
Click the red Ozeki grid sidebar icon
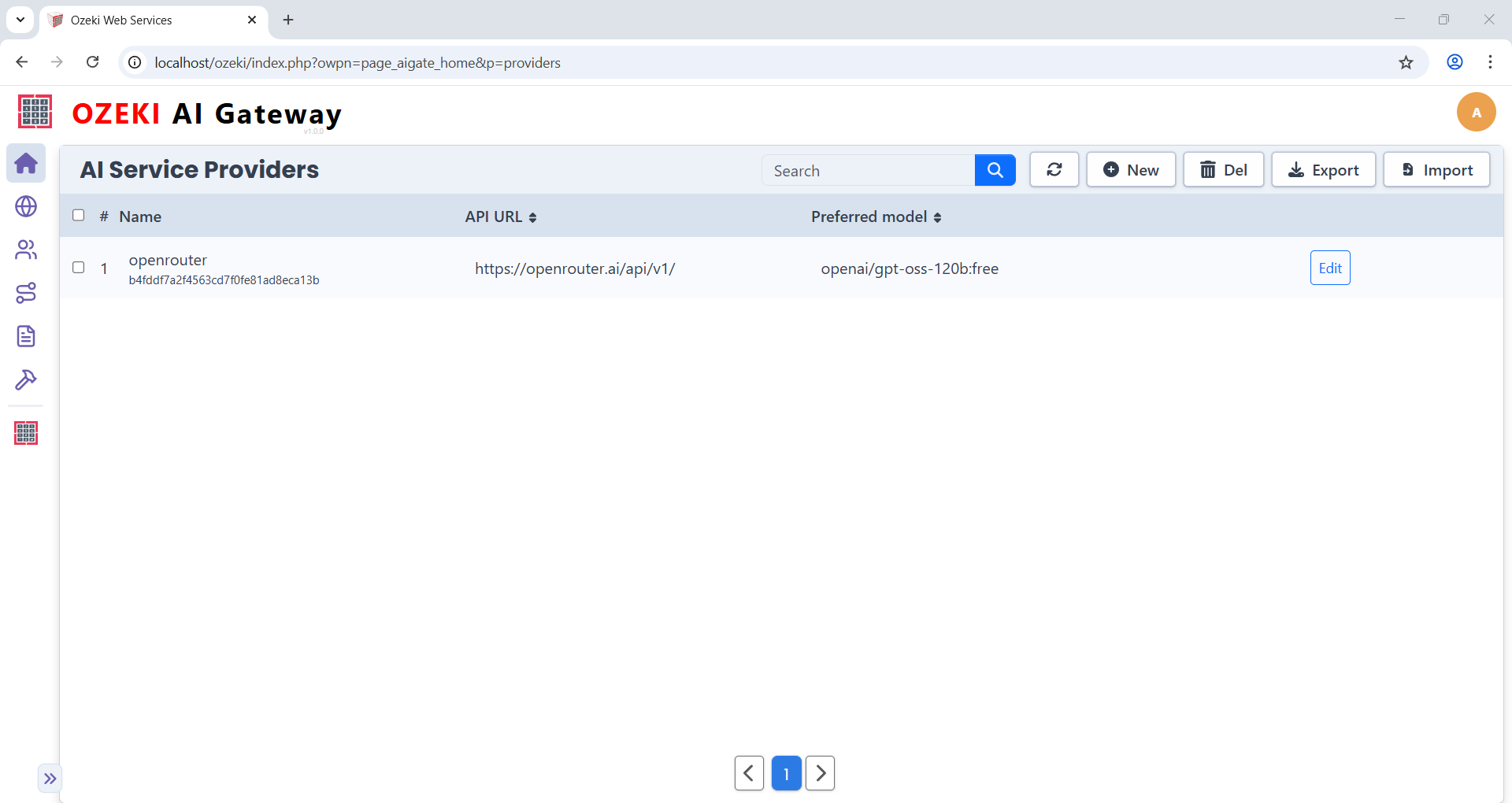[26, 433]
